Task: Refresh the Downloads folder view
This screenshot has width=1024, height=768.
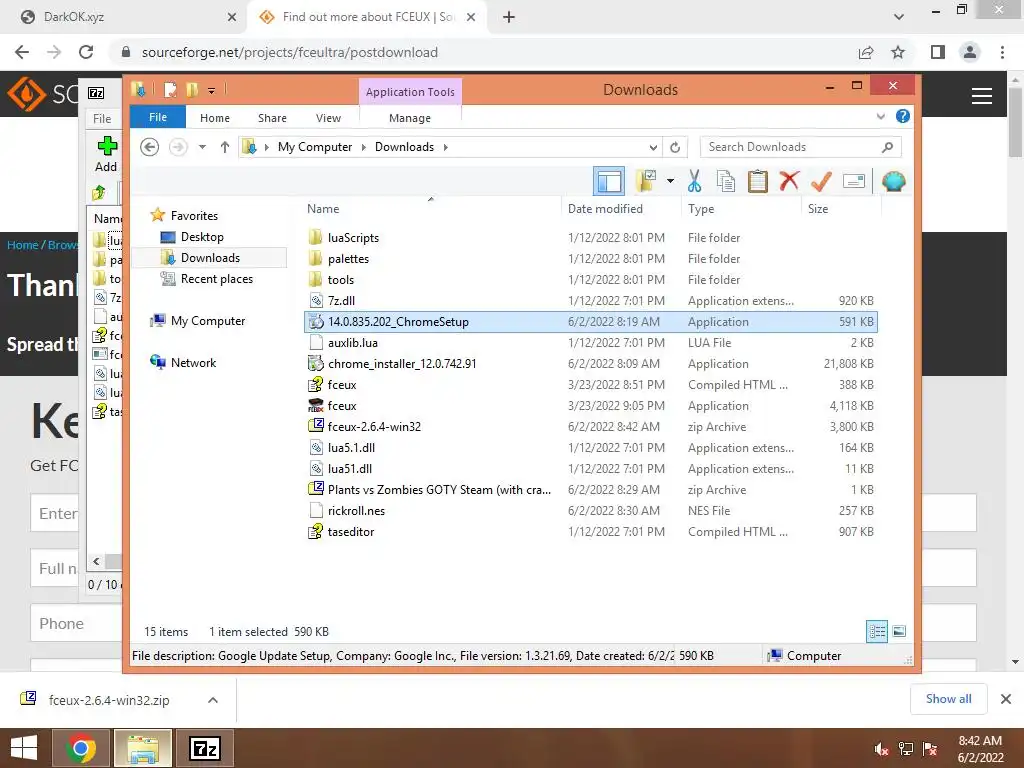Action: click(x=675, y=147)
